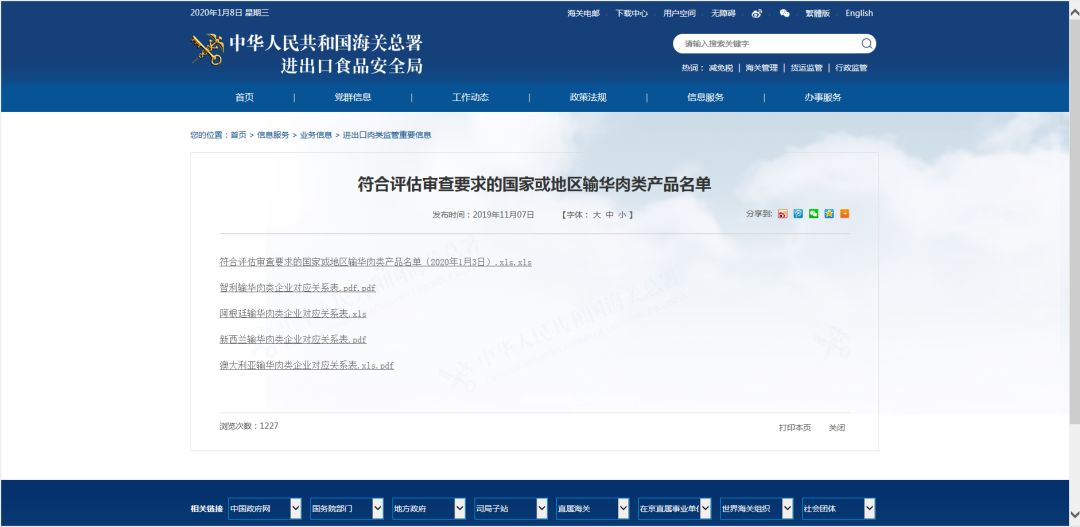Expand the 中国政府网 dropdown
The height and width of the screenshot is (527, 1080).
click(264, 508)
